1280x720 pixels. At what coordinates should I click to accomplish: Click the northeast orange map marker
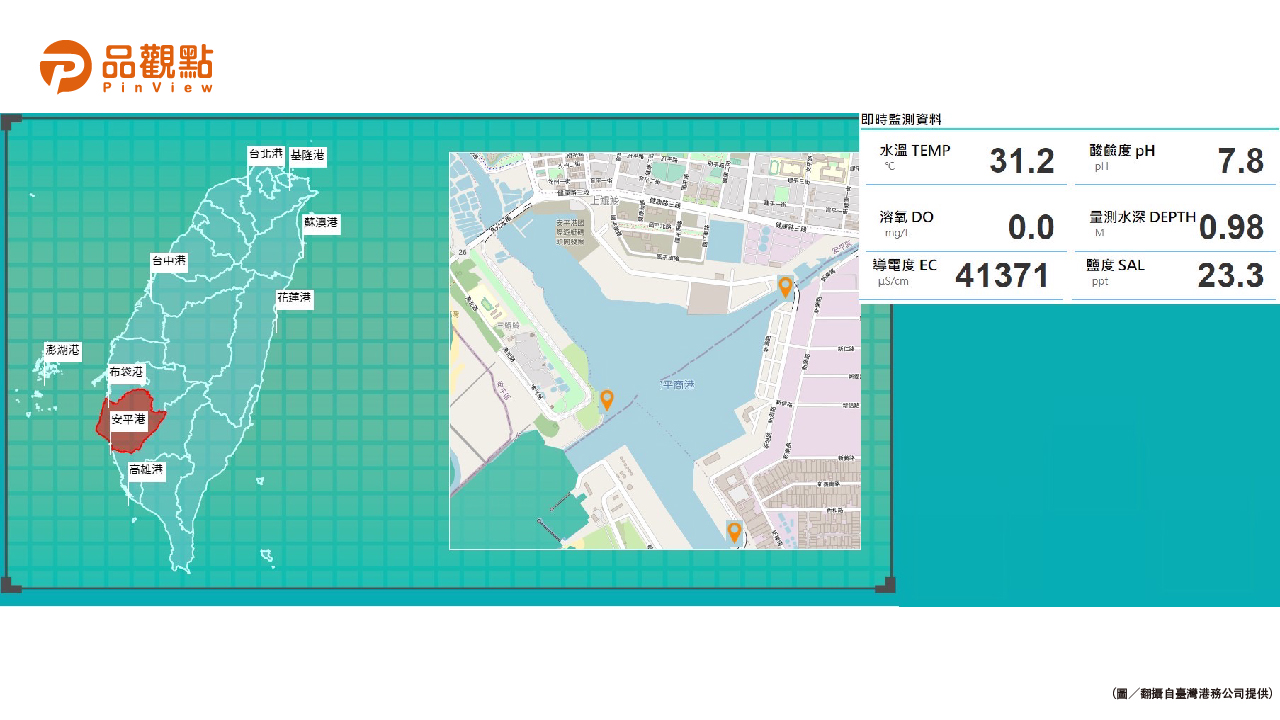tap(785, 287)
